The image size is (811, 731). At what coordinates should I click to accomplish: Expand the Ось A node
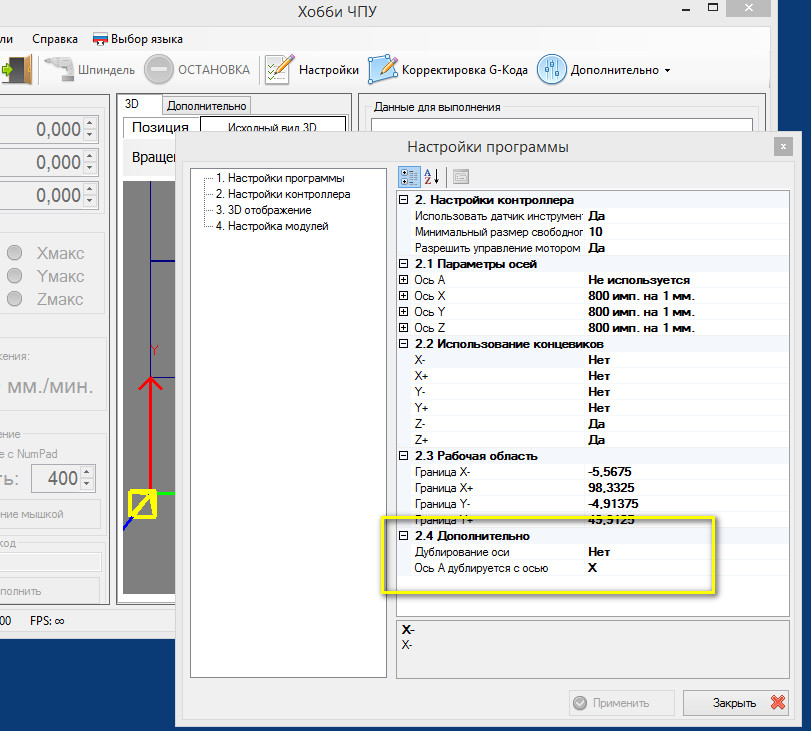pos(403,280)
